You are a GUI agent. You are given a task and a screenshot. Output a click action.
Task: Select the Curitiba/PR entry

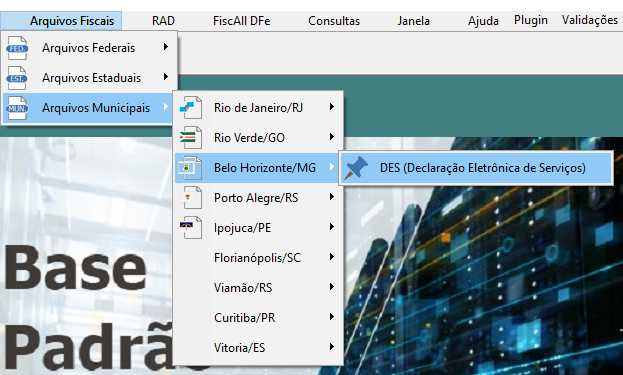(x=258, y=318)
